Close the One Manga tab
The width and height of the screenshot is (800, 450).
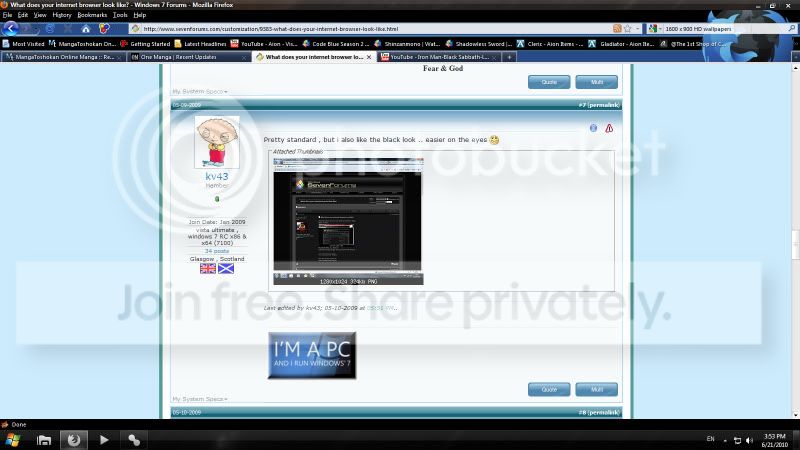coord(244,57)
